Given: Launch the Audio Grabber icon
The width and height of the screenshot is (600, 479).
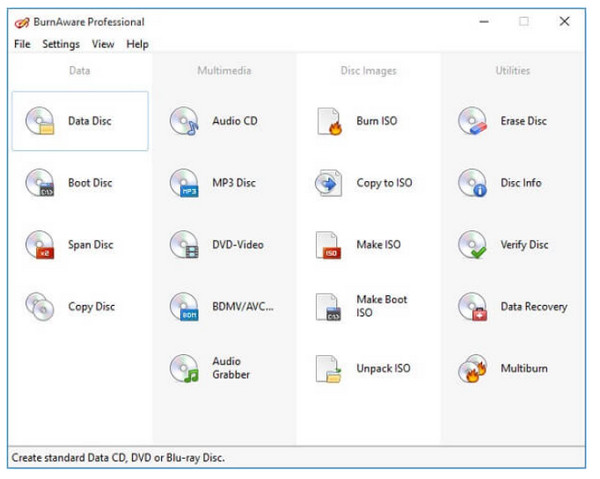Looking at the screenshot, I should [x=184, y=369].
